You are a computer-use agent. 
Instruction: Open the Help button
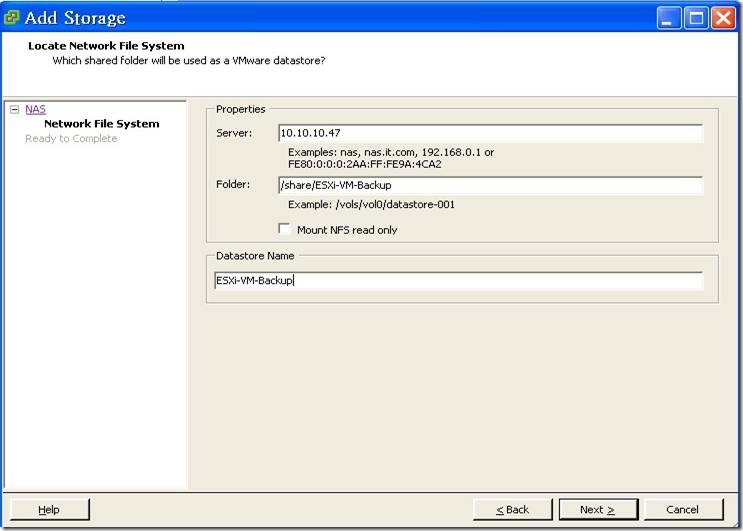click(49, 510)
